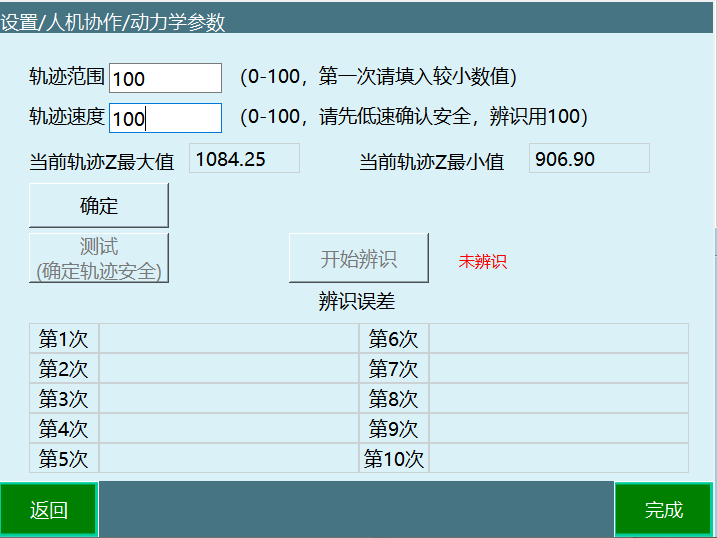
Task: Select the 第7次 error result cell
Action: click(558, 368)
